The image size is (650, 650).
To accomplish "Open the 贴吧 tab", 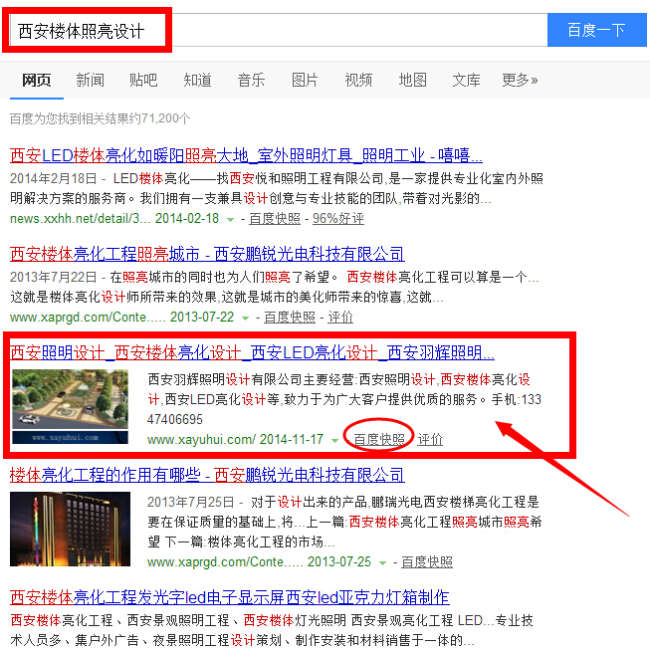I will click(143, 80).
